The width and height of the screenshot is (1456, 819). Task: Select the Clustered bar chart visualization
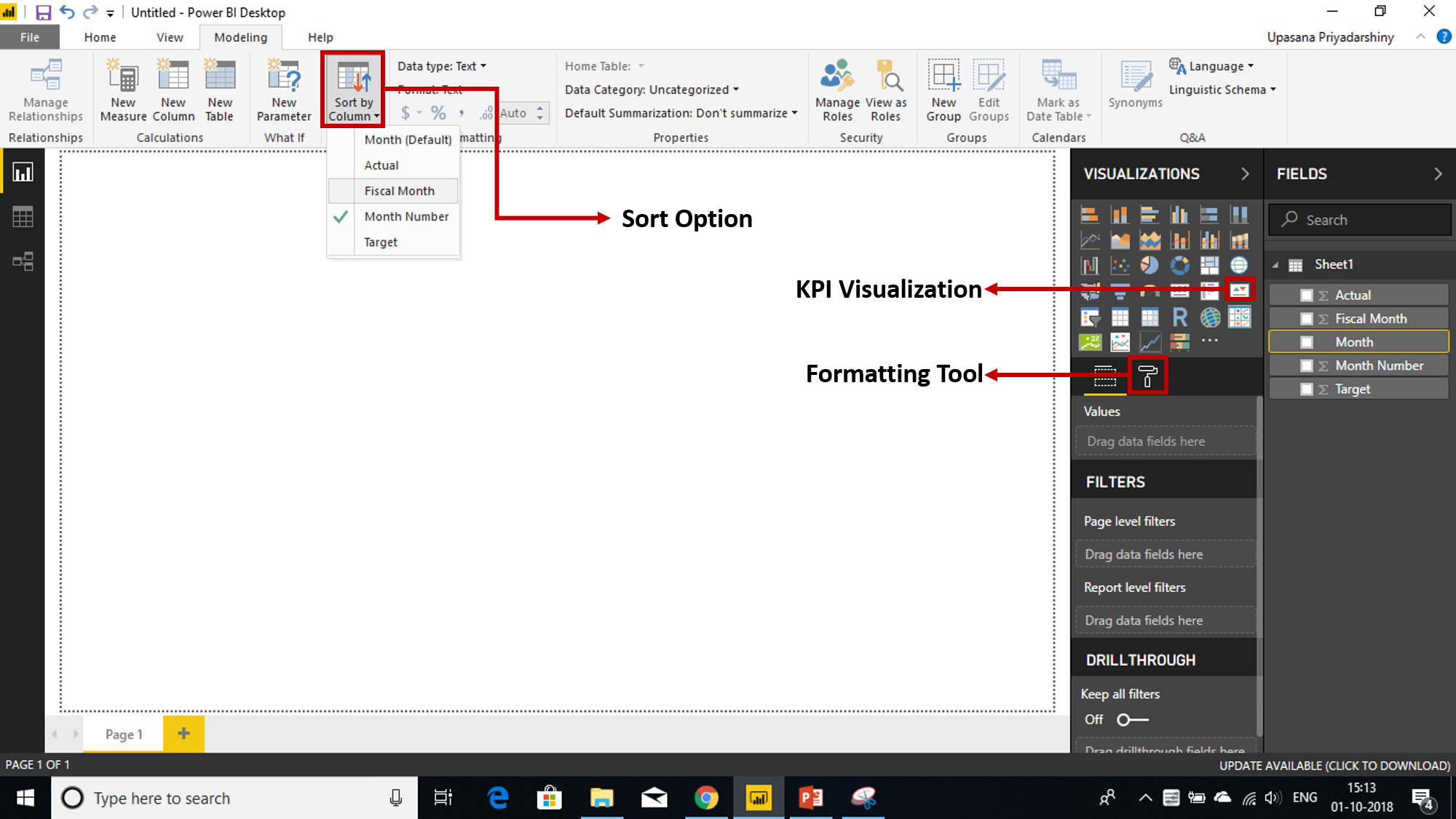[1150, 215]
